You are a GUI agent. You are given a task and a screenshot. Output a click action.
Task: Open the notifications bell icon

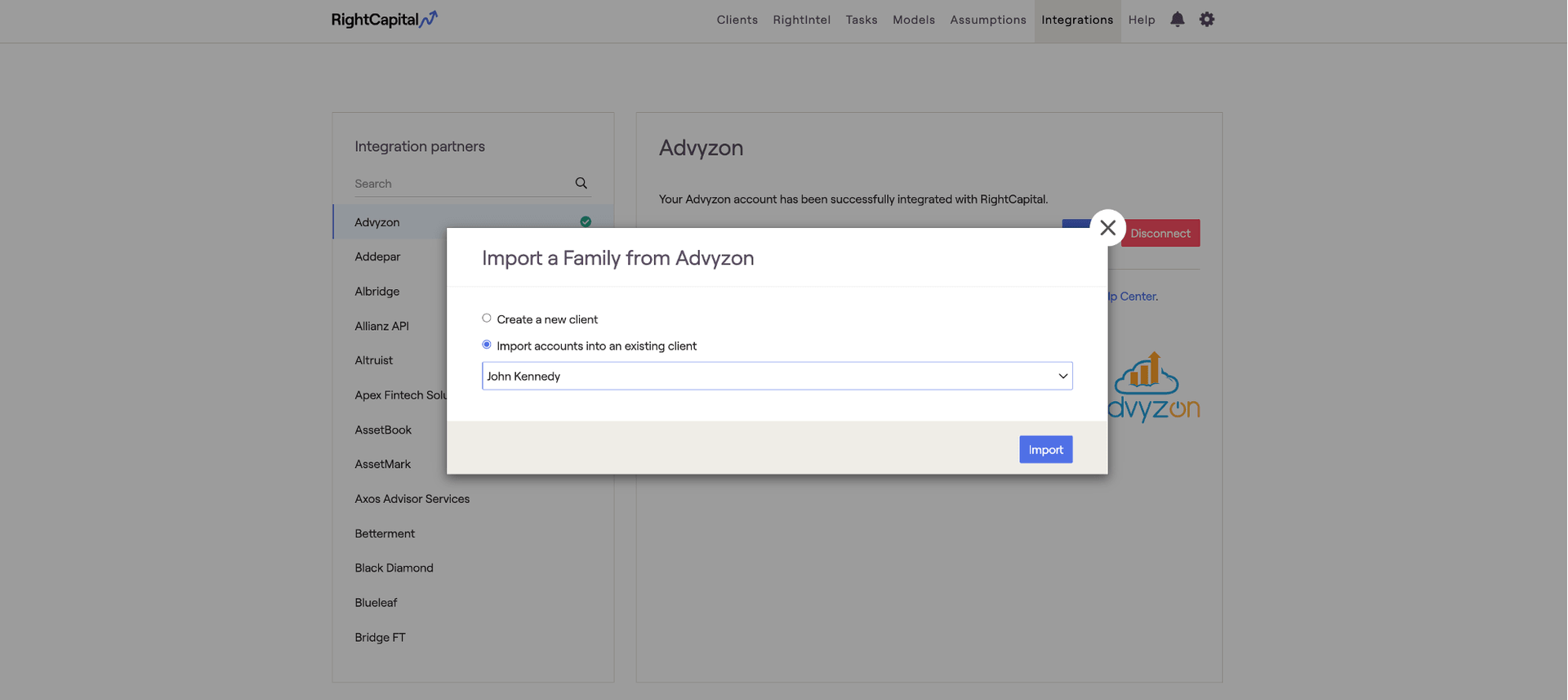[1177, 20]
